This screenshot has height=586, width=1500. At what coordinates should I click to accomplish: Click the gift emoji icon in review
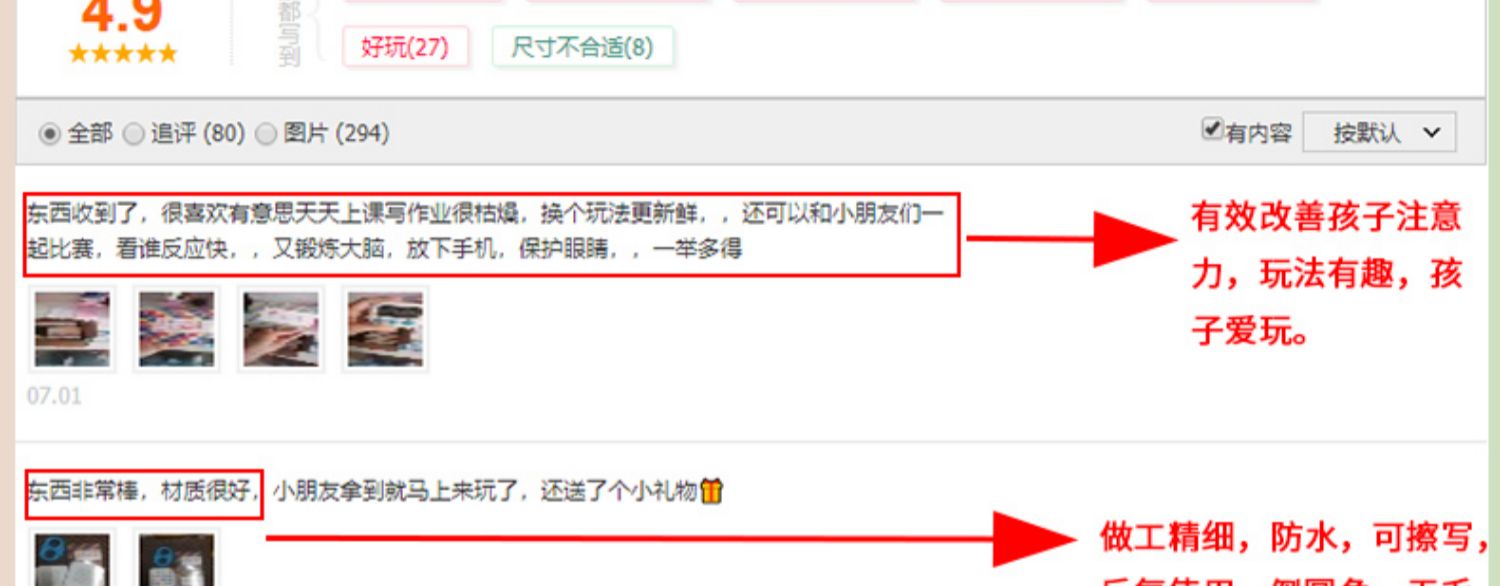pyautogui.click(x=711, y=491)
